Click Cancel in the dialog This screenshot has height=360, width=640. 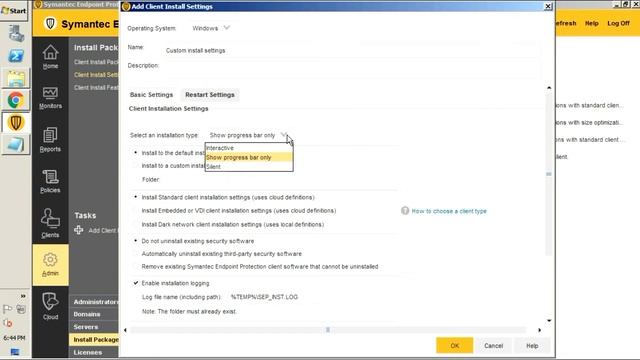(x=493, y=345)
